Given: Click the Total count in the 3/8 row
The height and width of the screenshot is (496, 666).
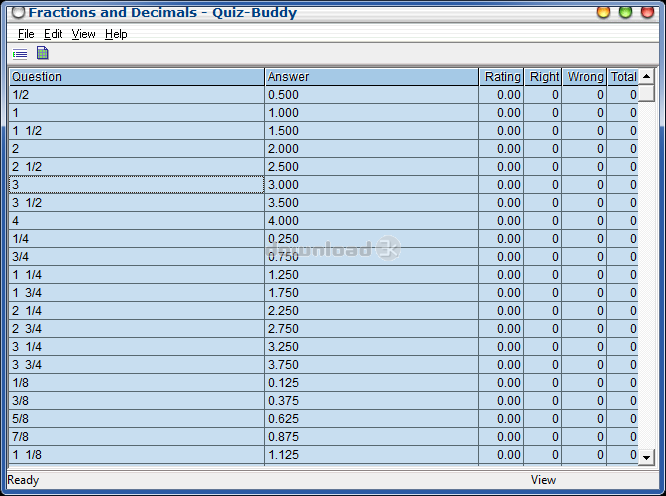Looking at the screenshot, I should tap(623, 400).
